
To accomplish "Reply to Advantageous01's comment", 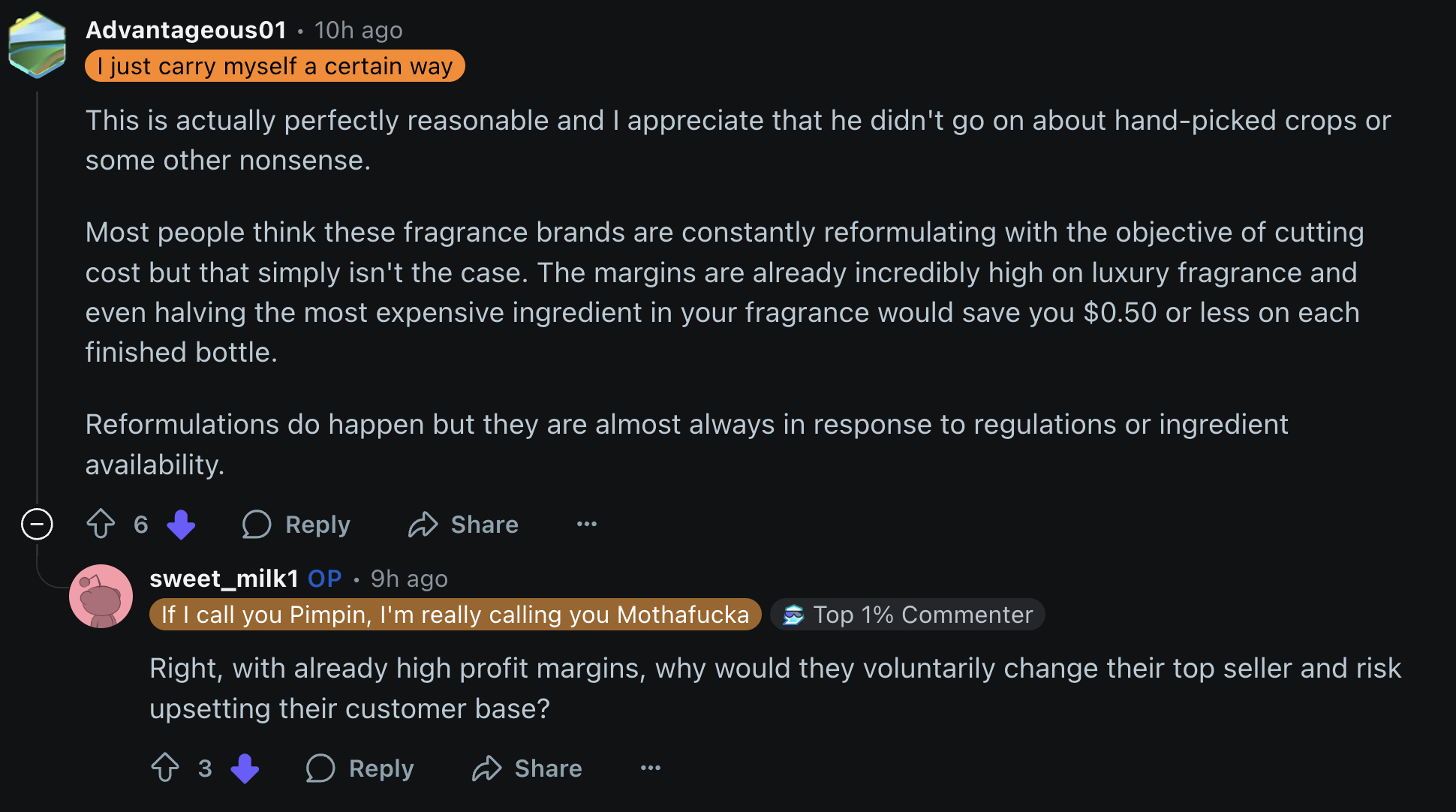I will [297, 524].
